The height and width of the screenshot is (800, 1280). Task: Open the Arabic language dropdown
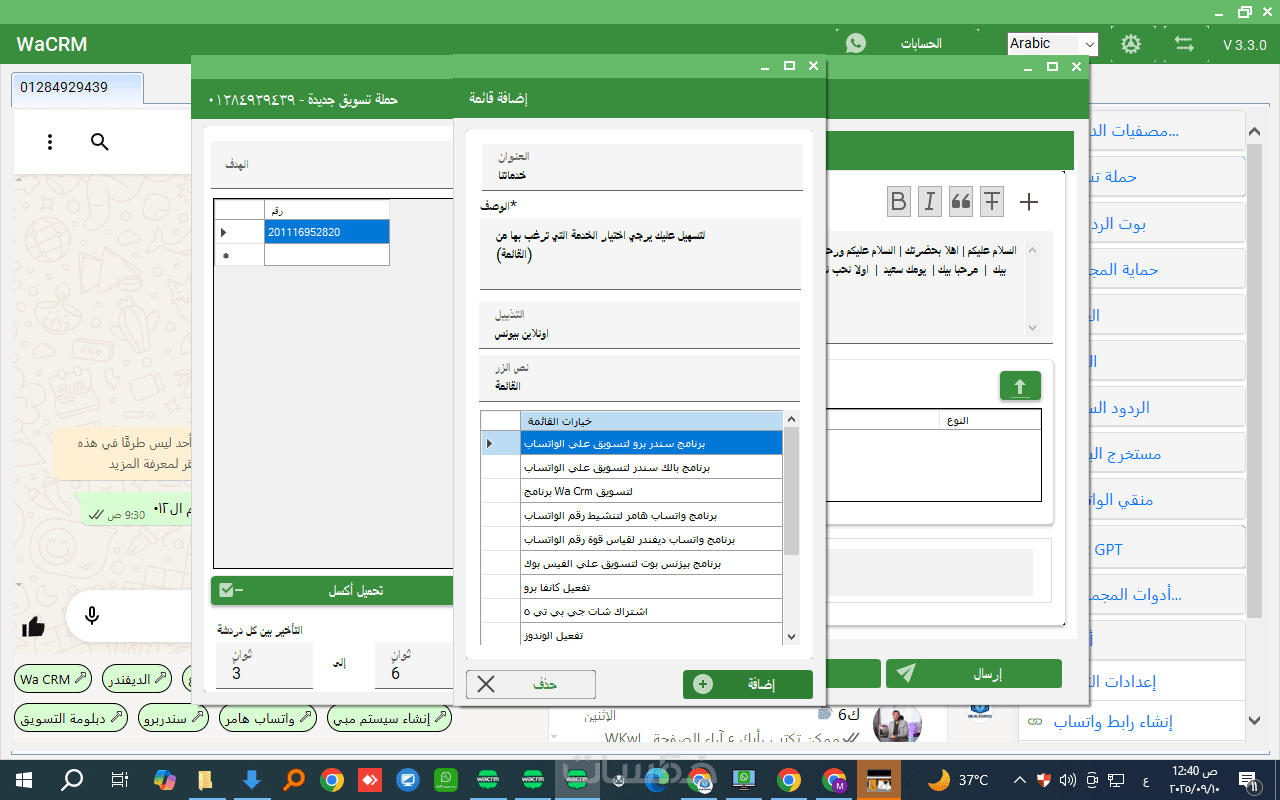coord(1052,44)
